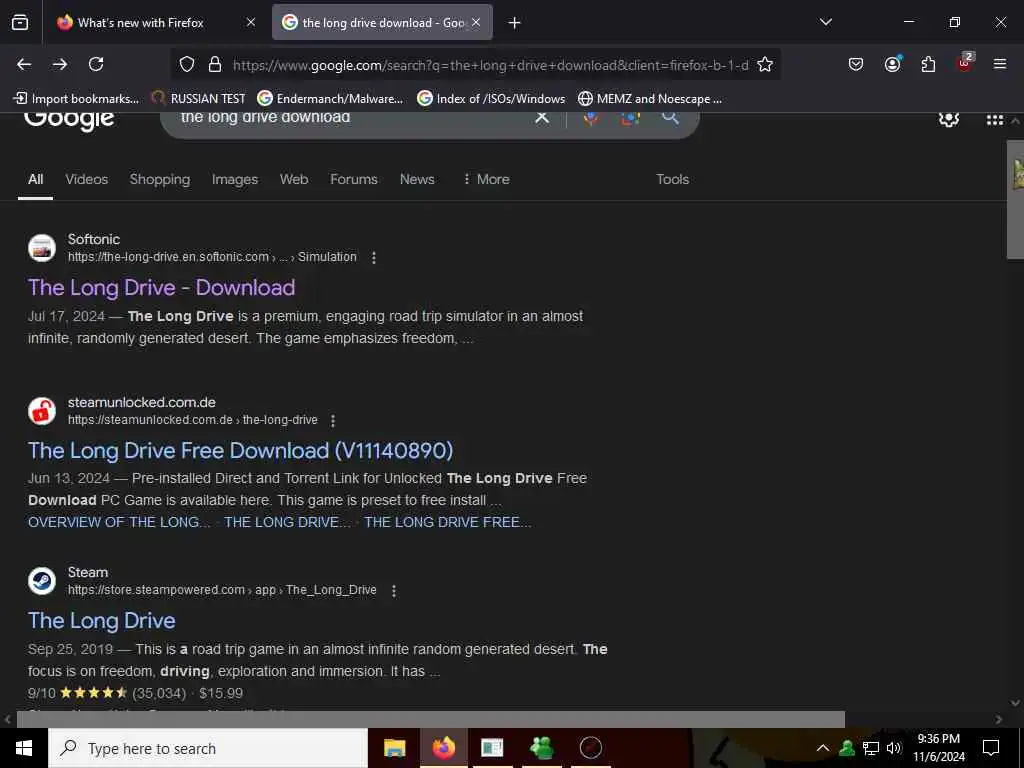1024x768 pixels.
Task: Click the Google logo to go home
Action: click(x=69, y=121)
